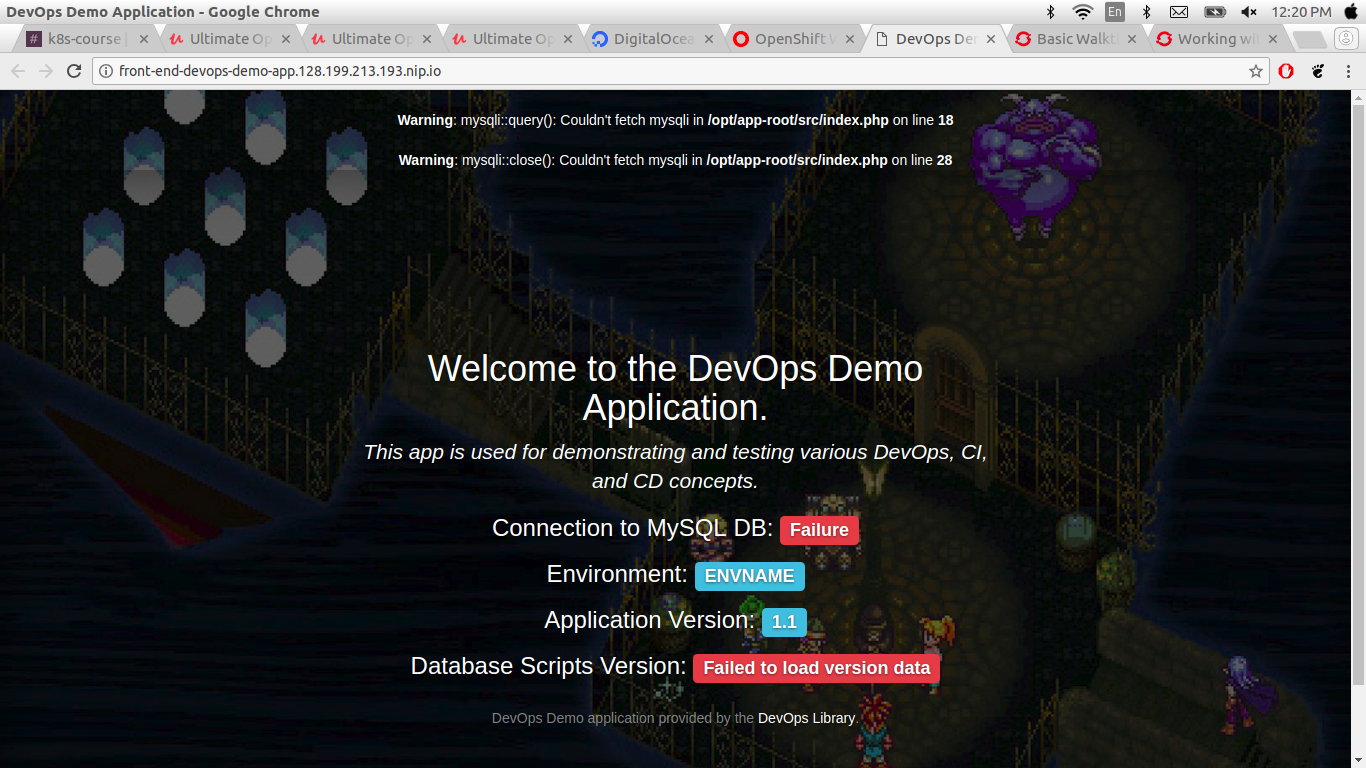Open the Wi-Fi network indicator
Screen dimensions: 1366x768
coord(1082,12)
